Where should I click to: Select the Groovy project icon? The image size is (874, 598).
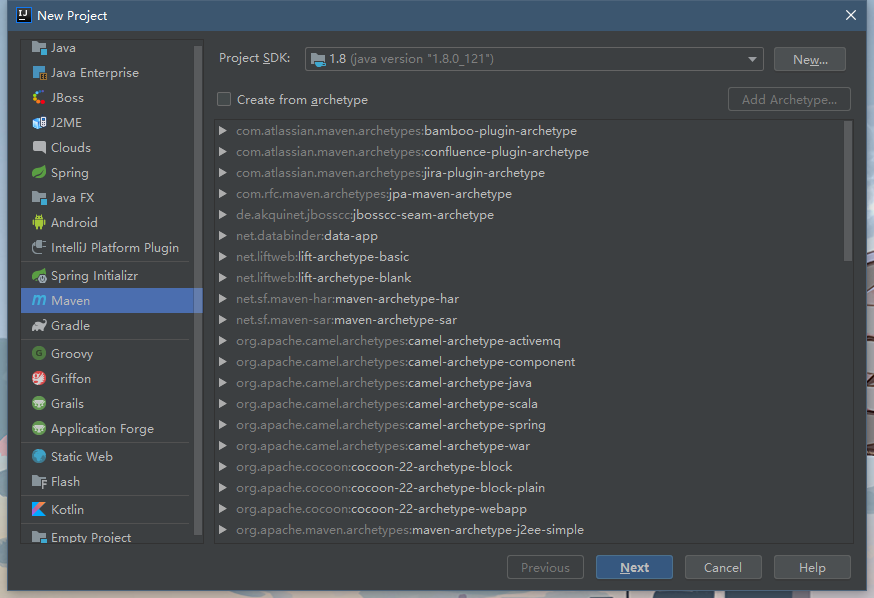coord(39,354)
